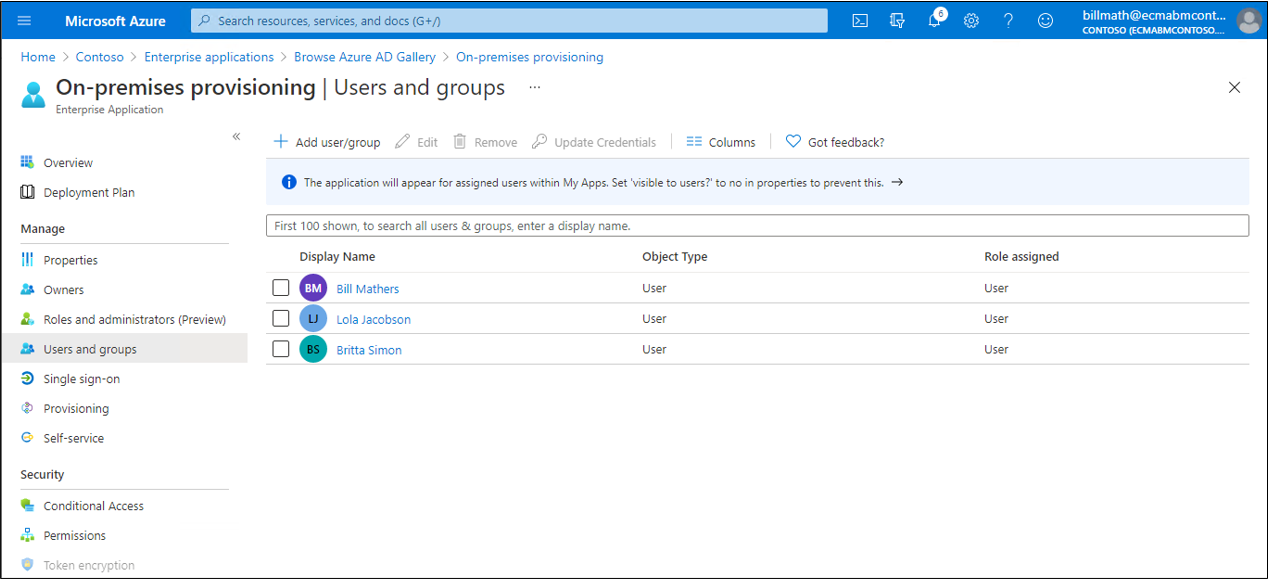
Task: Go to Contoso breadcrumb
Action: (x=100, y=57)
